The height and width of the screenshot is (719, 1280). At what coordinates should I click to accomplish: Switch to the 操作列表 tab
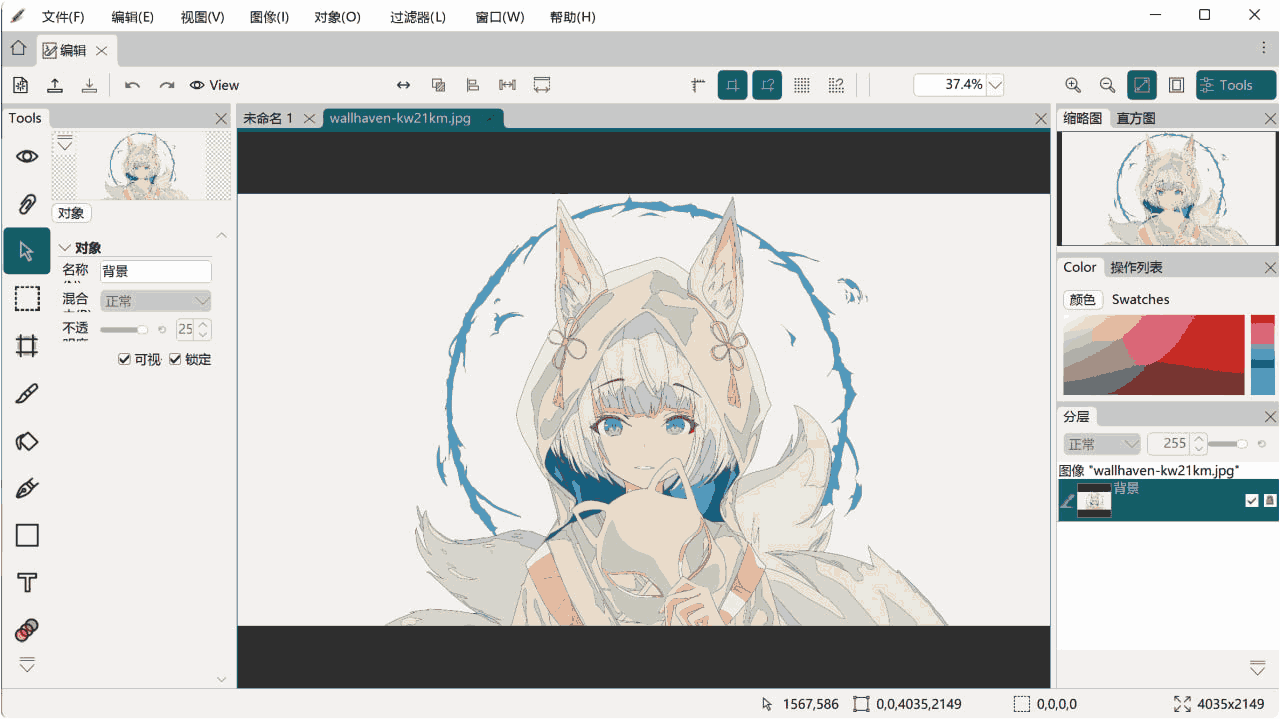[1136, 267]
